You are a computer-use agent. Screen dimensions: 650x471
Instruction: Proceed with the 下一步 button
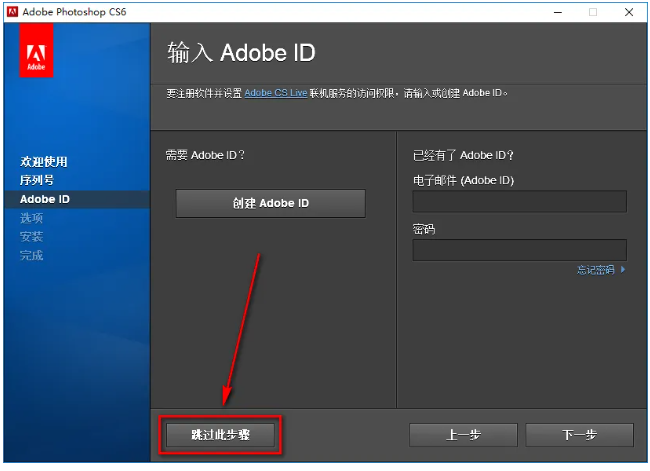tap(579, 435)
